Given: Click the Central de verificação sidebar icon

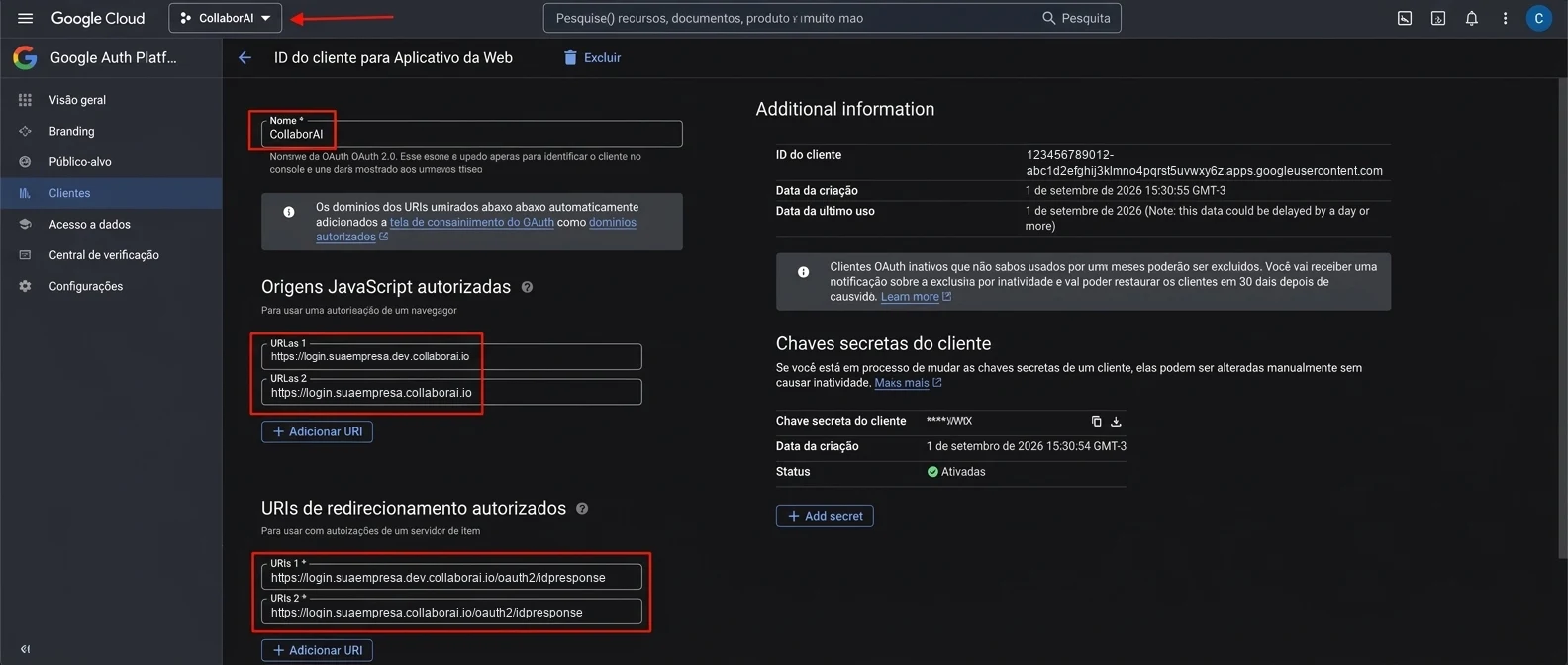Looking at the screenshot, I should coord(25,255).
